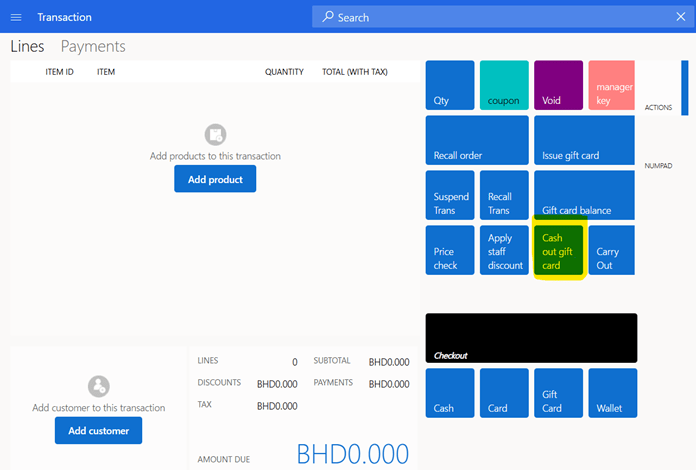This screenshot has height=470, width=696.
Task: Check Gift card balance tile
Action: (584, 195)
